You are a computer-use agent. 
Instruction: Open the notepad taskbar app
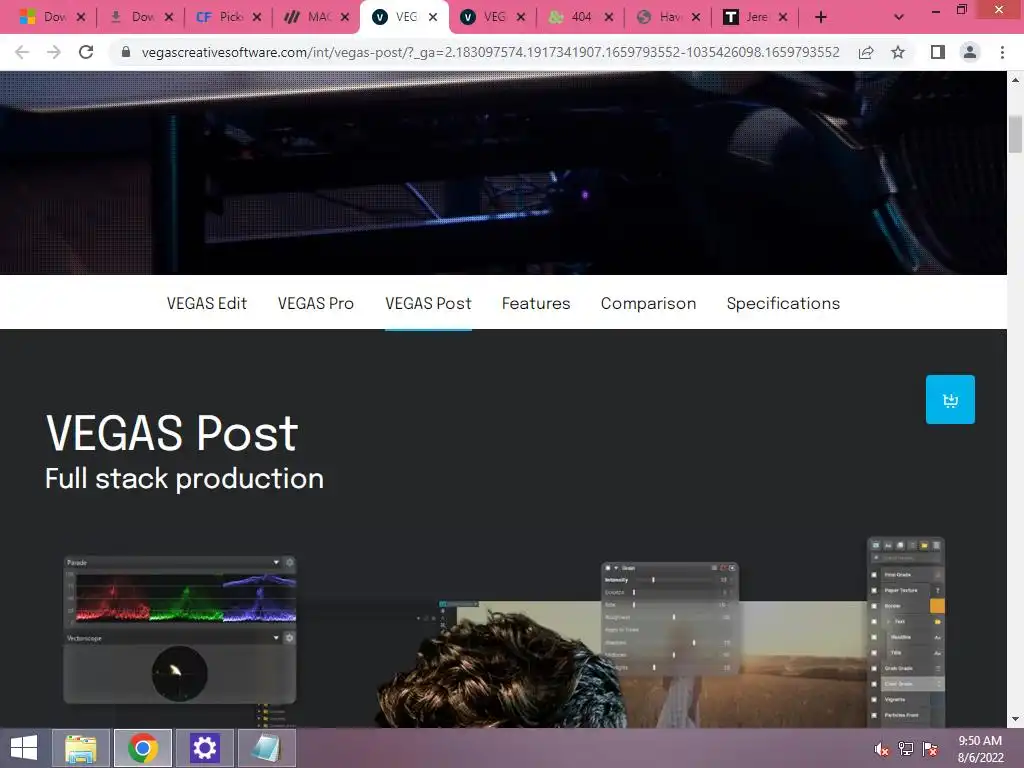(266, 748)
